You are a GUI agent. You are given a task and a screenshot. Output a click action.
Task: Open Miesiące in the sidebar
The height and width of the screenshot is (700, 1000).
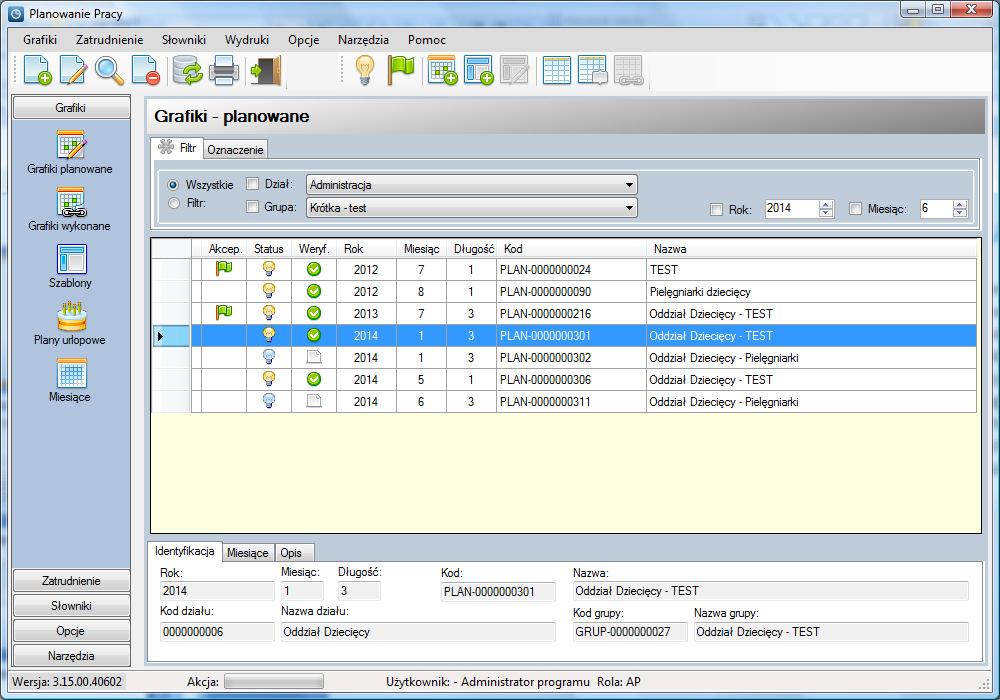coord(70,380)
